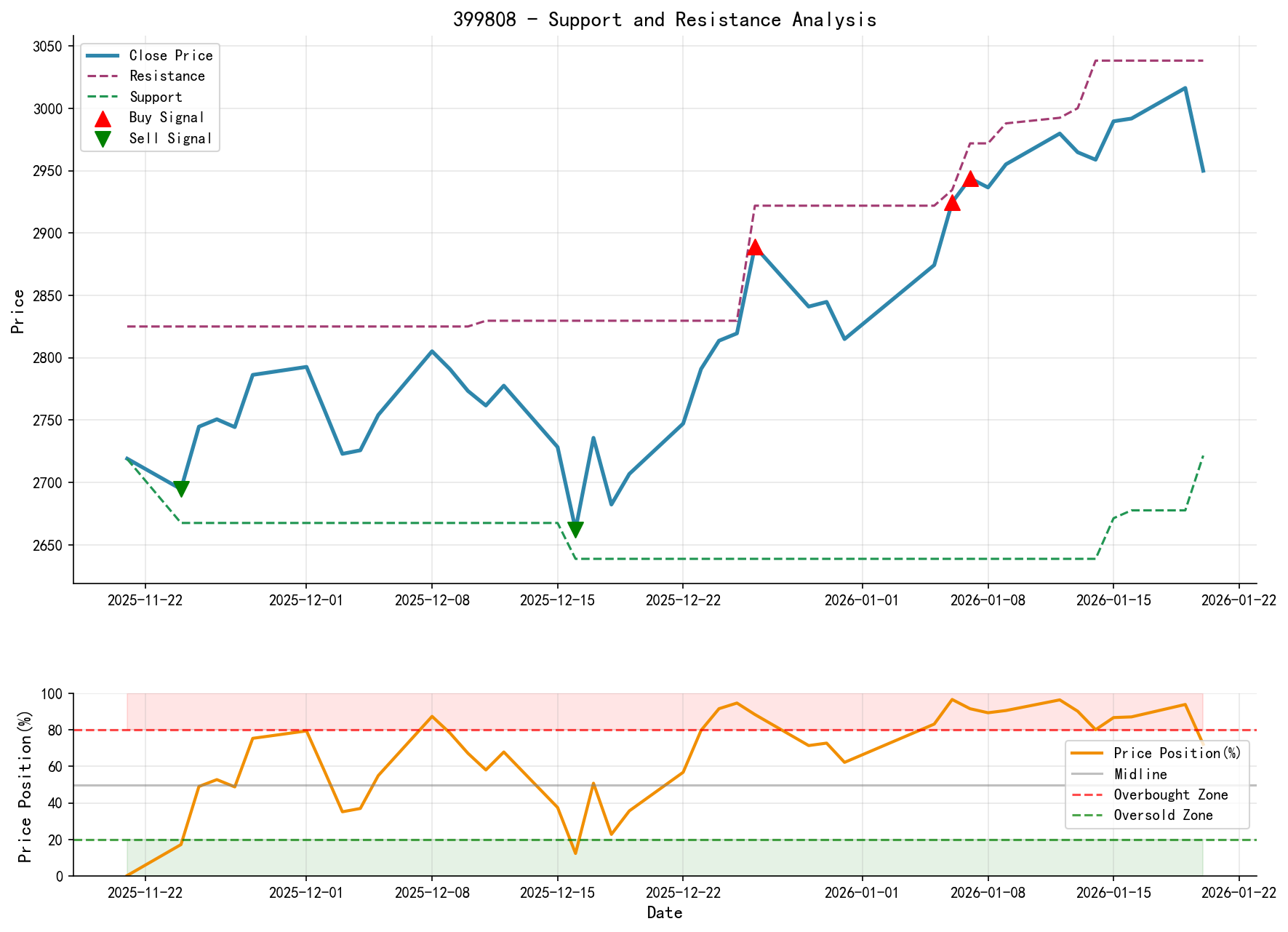Click the buy signal marker near 2026-01-08
Screen dimensions: 1288x932
click(x=953, y=204)
